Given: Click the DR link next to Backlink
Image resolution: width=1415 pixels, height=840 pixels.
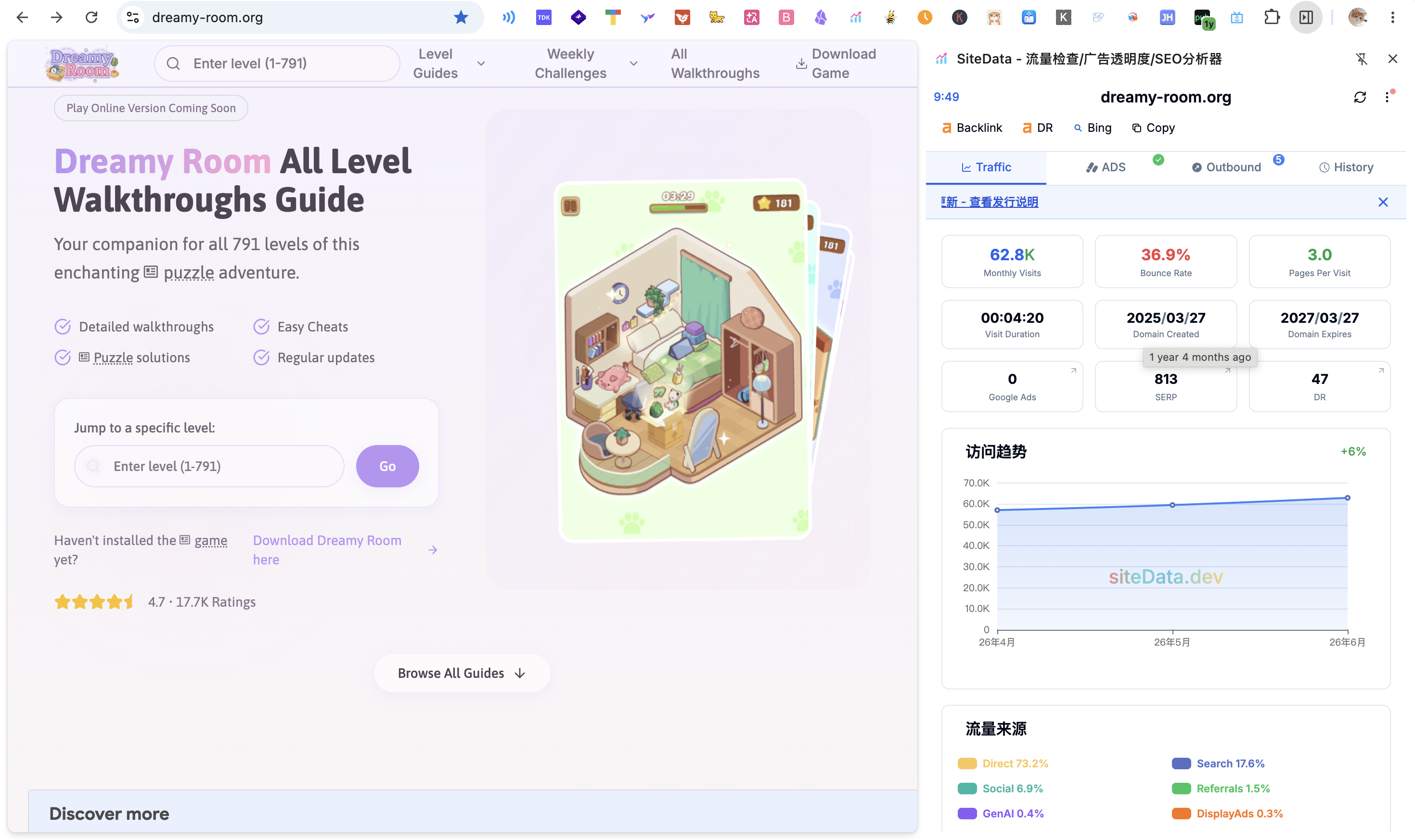Looking at the screenshot, I should pyautogui.click(x=1037, y=128).
